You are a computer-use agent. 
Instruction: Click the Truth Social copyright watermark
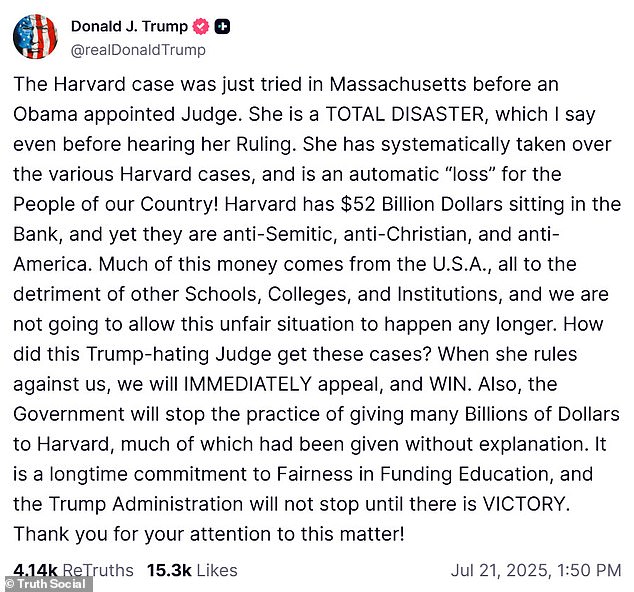(46, 584)
